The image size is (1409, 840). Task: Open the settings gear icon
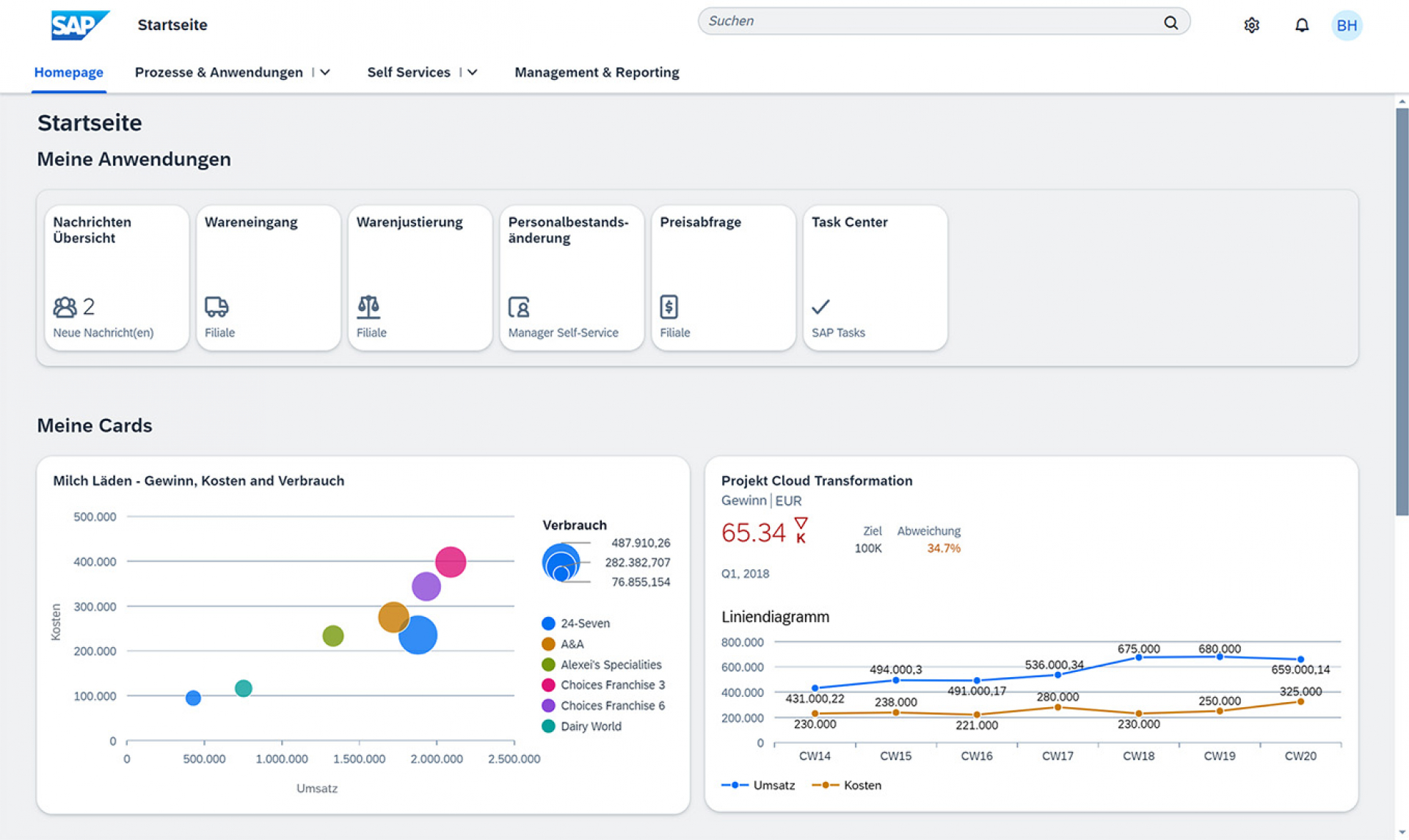tap(1251, 25)
